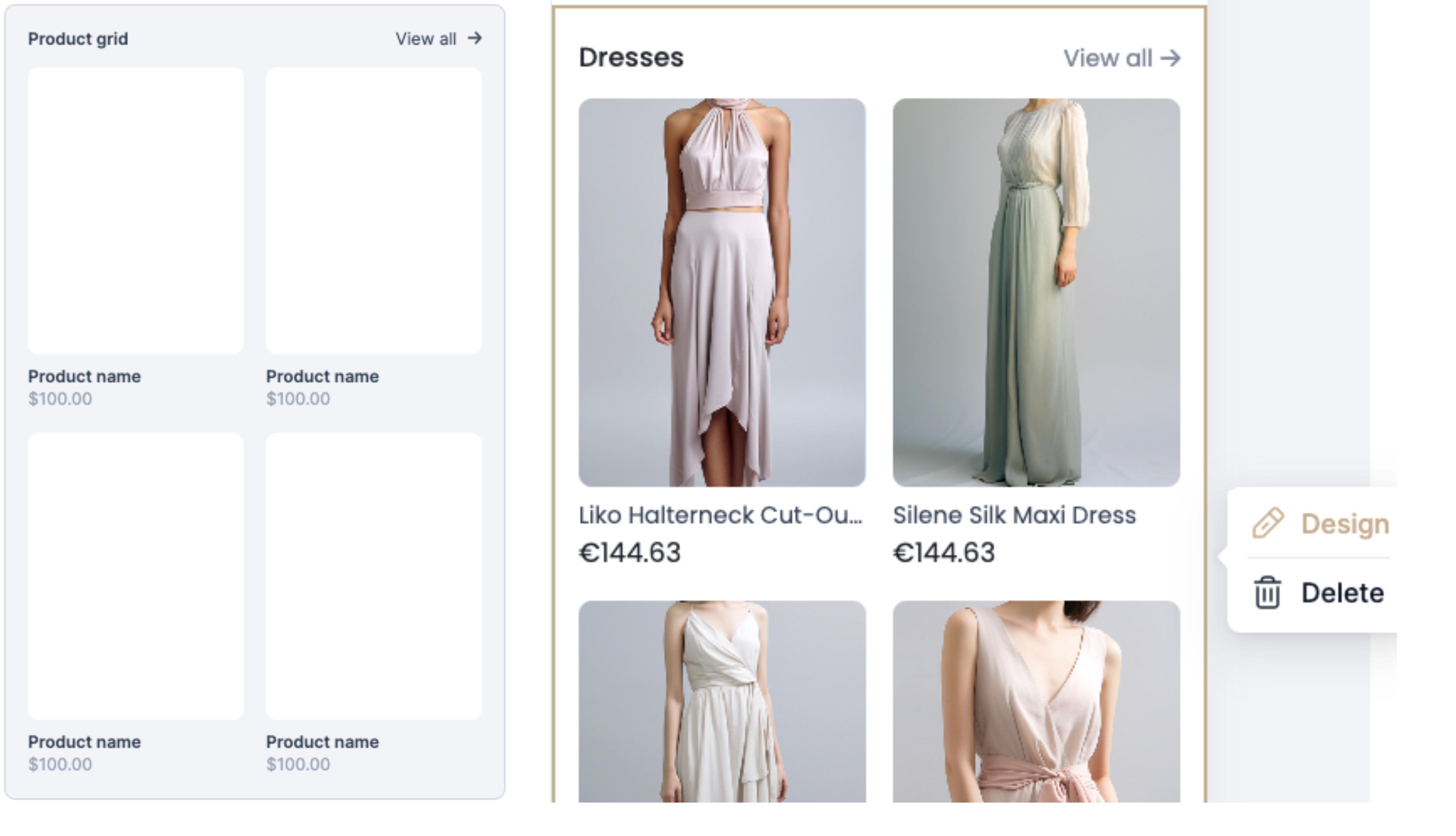Click the arrow icon in Dresses View all
This screenshot has height=836, width=1456.
click(x=1170, y=58)
